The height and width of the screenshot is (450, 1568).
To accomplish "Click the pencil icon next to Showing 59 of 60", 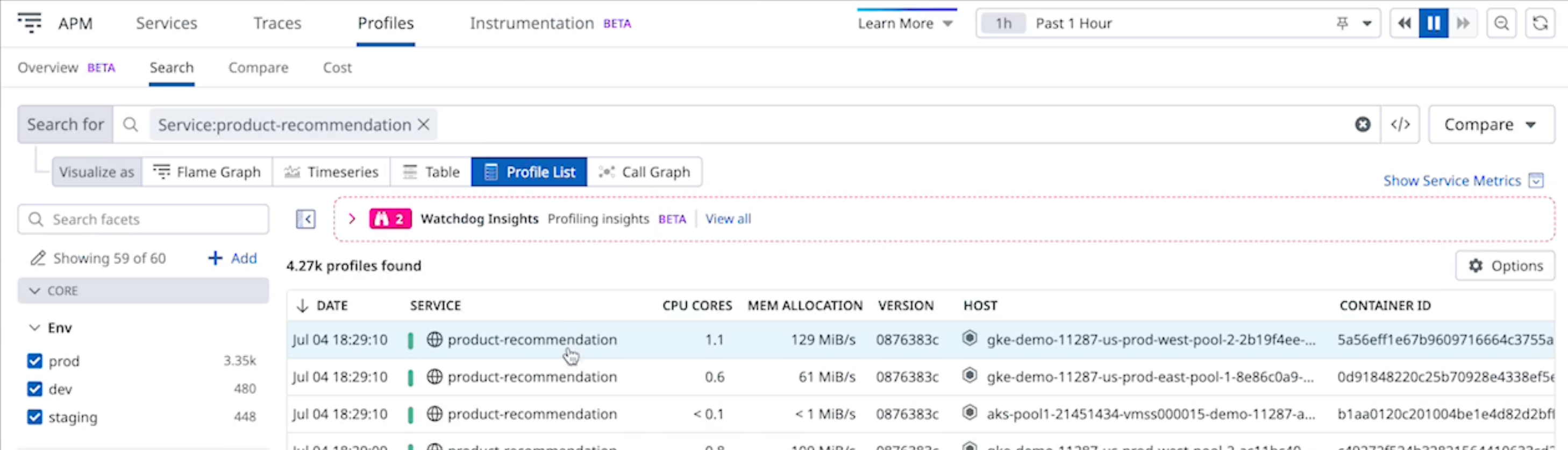I will pos(38,258).
